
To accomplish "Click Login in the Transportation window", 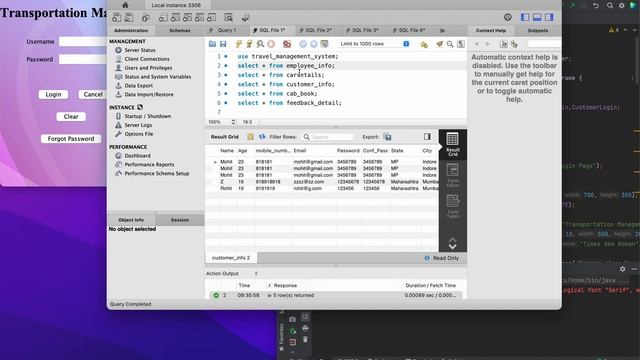I will click(53, 94).
